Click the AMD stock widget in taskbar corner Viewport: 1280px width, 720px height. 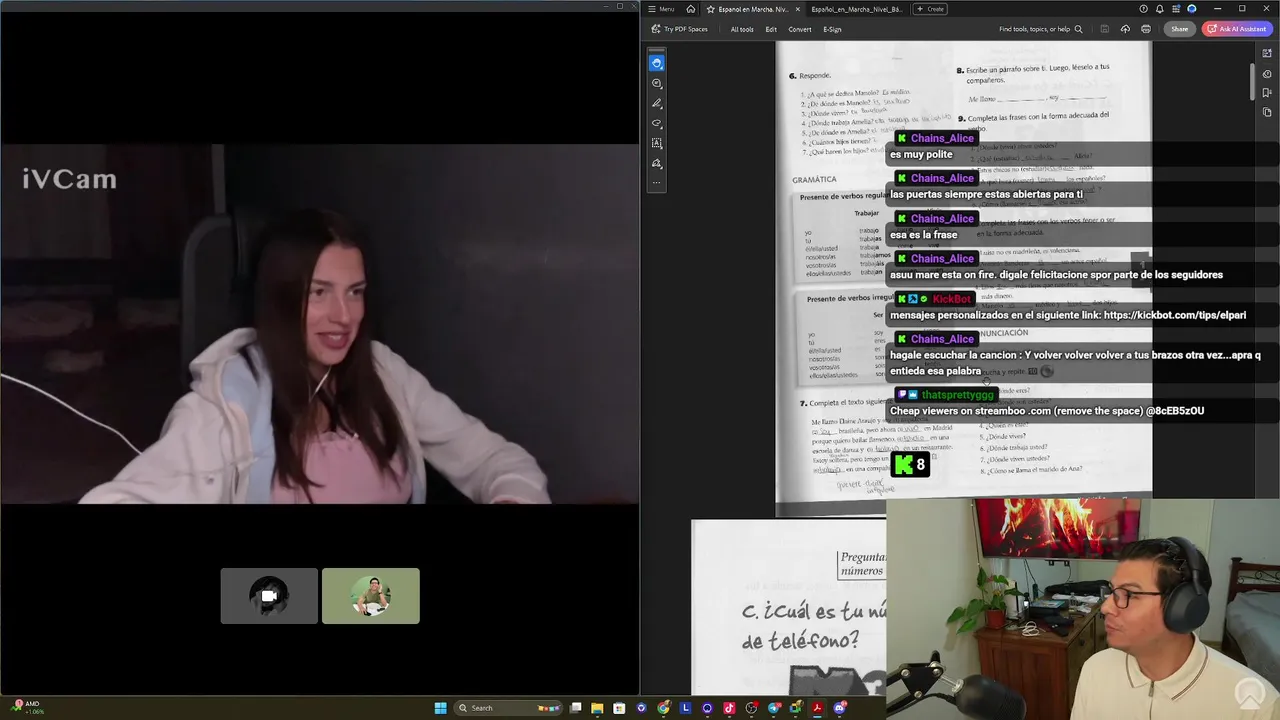pyautogui.click(x=26, y=707)
